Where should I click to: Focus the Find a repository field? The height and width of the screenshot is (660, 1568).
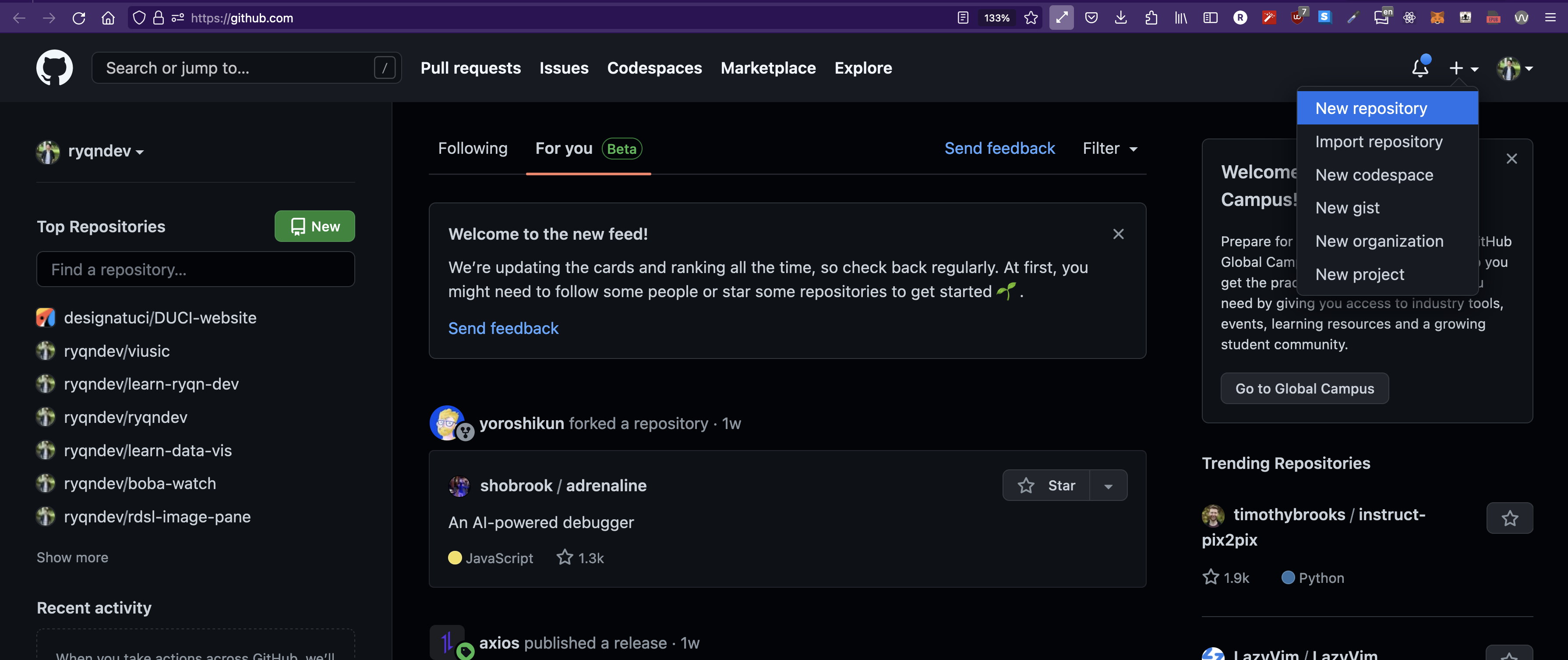[x=195, y=269]
